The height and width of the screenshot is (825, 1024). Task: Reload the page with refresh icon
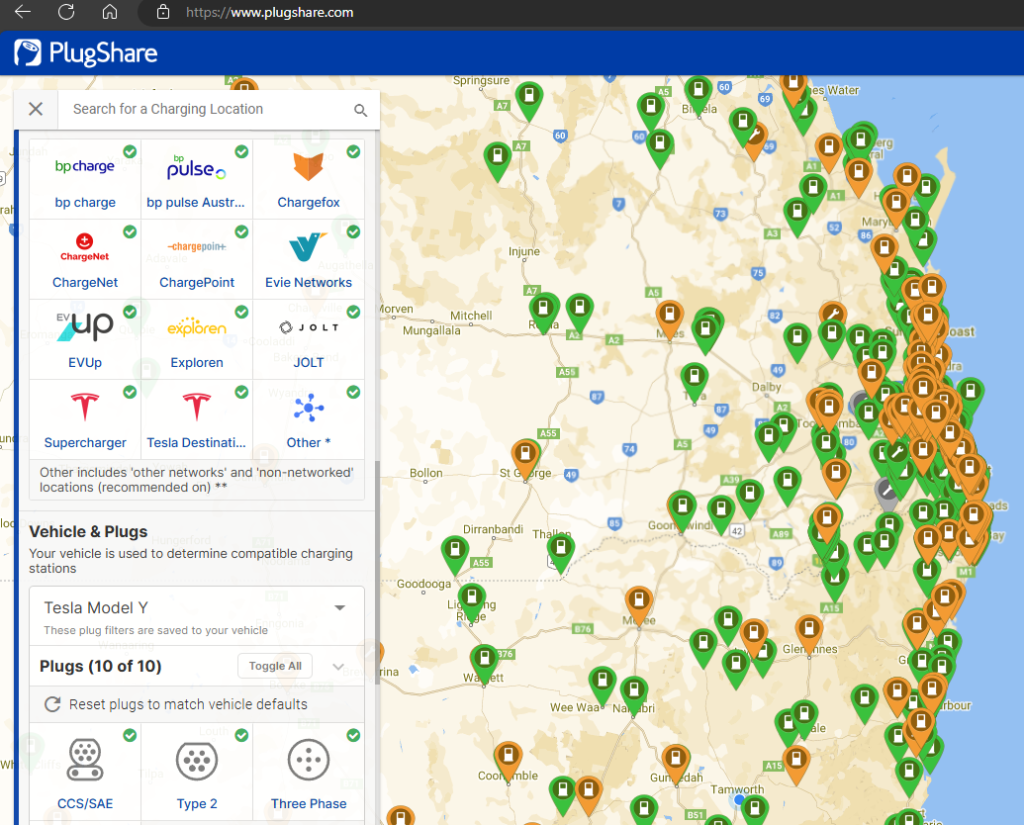[66, 12]
